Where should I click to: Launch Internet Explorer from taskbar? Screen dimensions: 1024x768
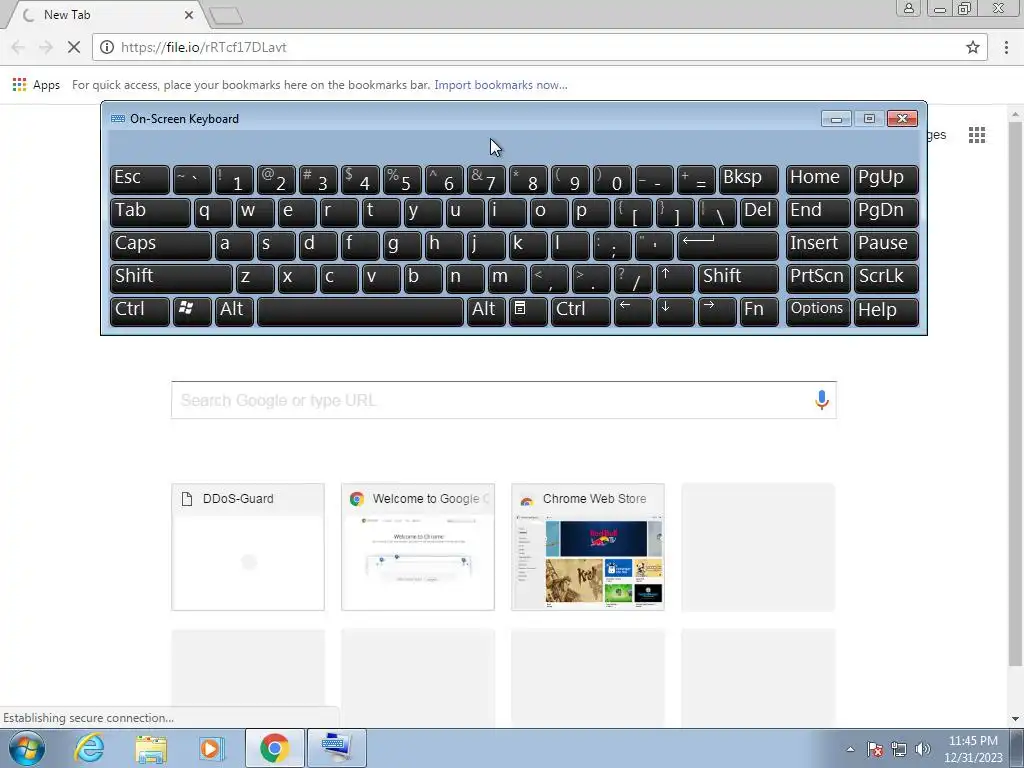pyautogui.click(x=89, y=748)
